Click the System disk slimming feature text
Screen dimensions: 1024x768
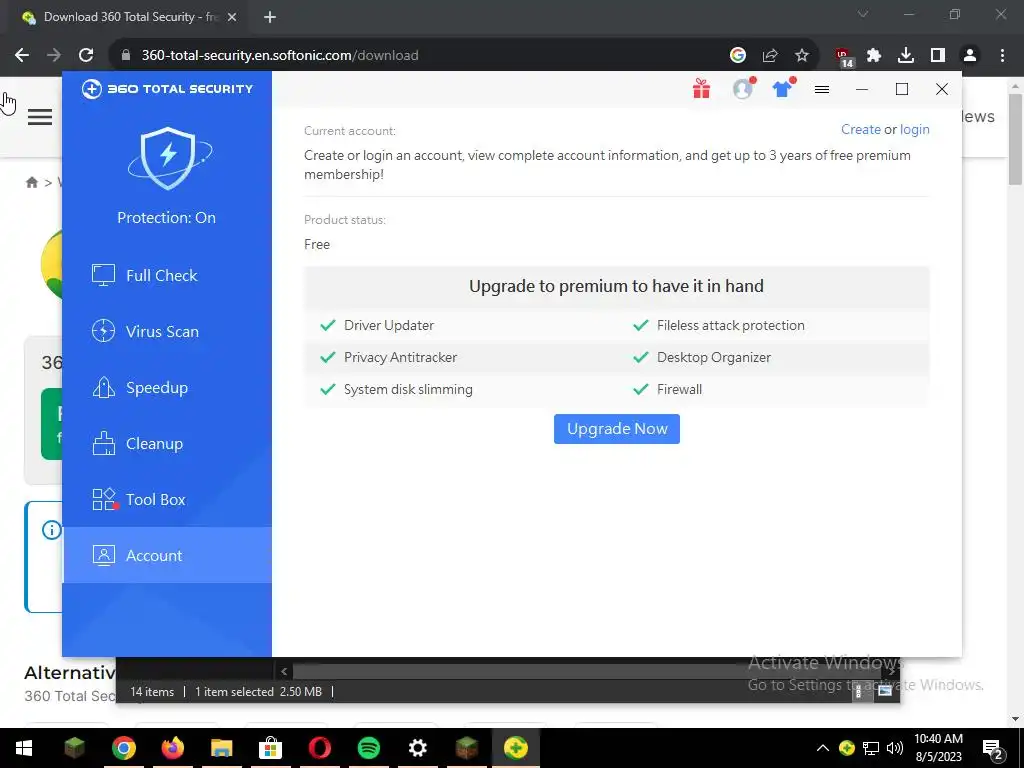coord(408,389)
